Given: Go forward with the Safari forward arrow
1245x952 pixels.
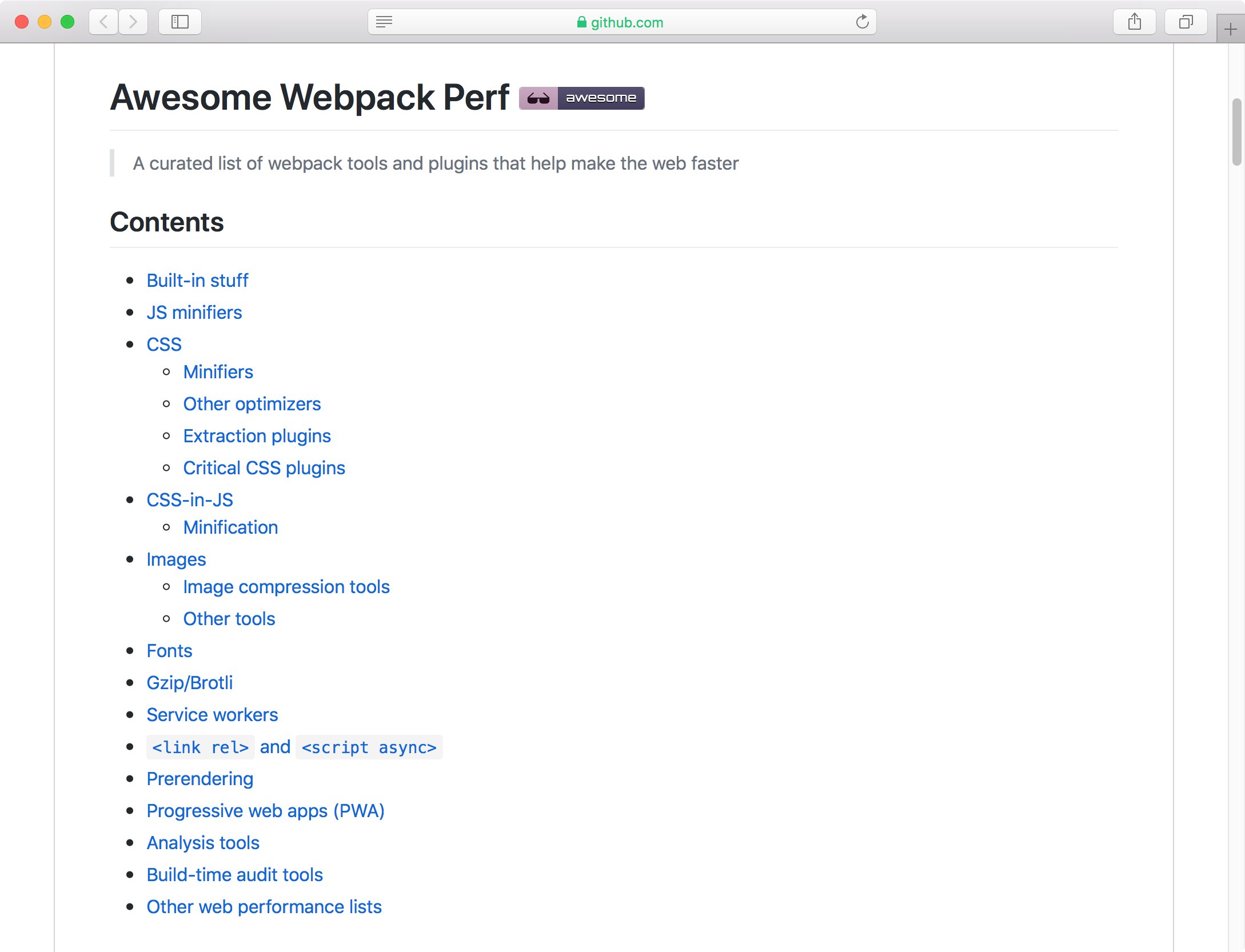Looking at the screenshot, I should pyautogui.click(x=133, y=22).
